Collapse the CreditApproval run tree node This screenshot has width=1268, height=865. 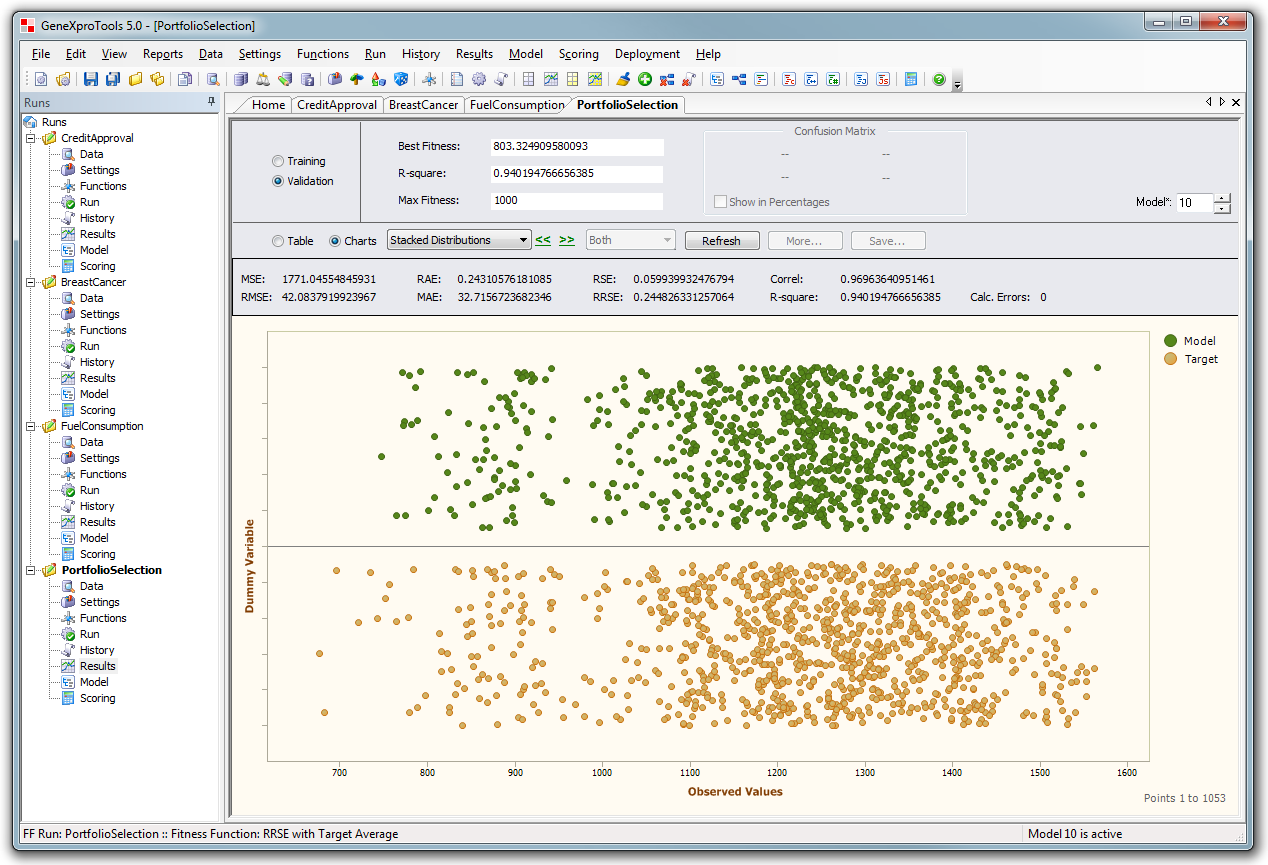coord(31,138)
